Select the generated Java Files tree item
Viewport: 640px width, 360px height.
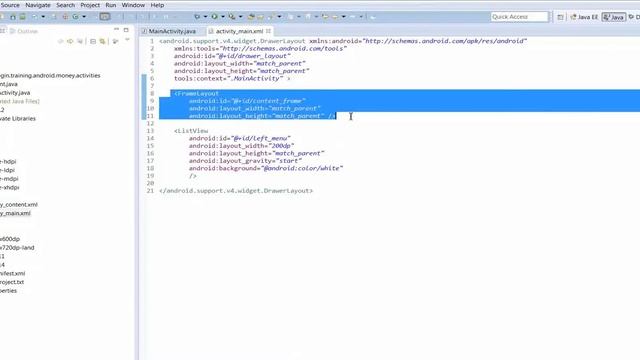pos(20,101)
